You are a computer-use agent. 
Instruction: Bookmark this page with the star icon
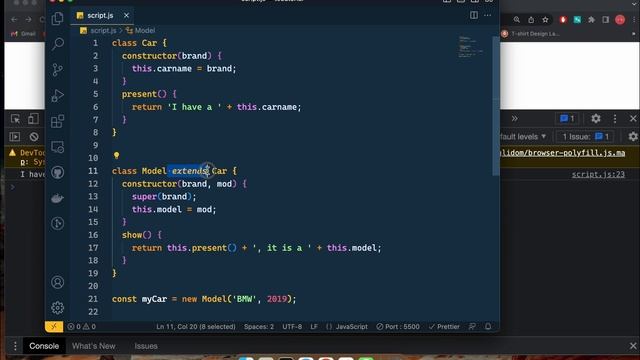[545, 20]
